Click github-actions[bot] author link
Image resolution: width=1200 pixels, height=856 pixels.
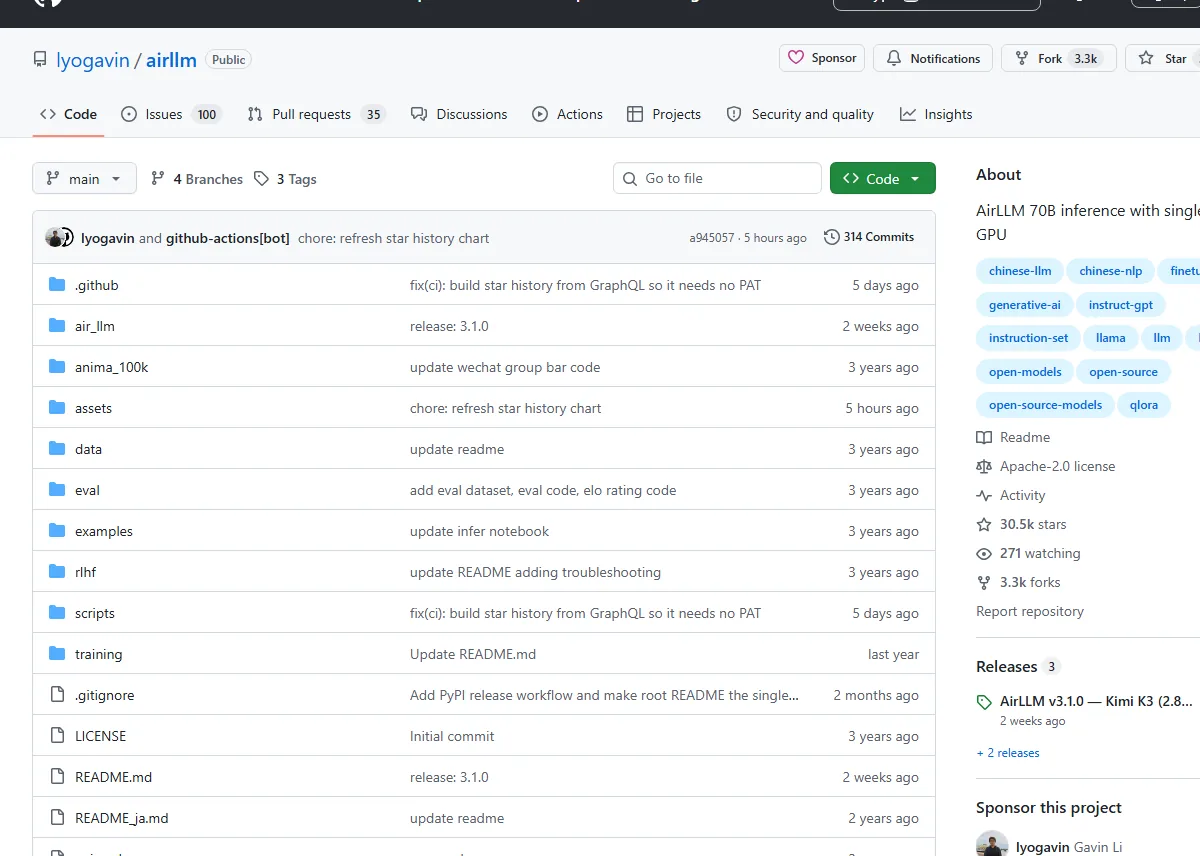(228, 238)
